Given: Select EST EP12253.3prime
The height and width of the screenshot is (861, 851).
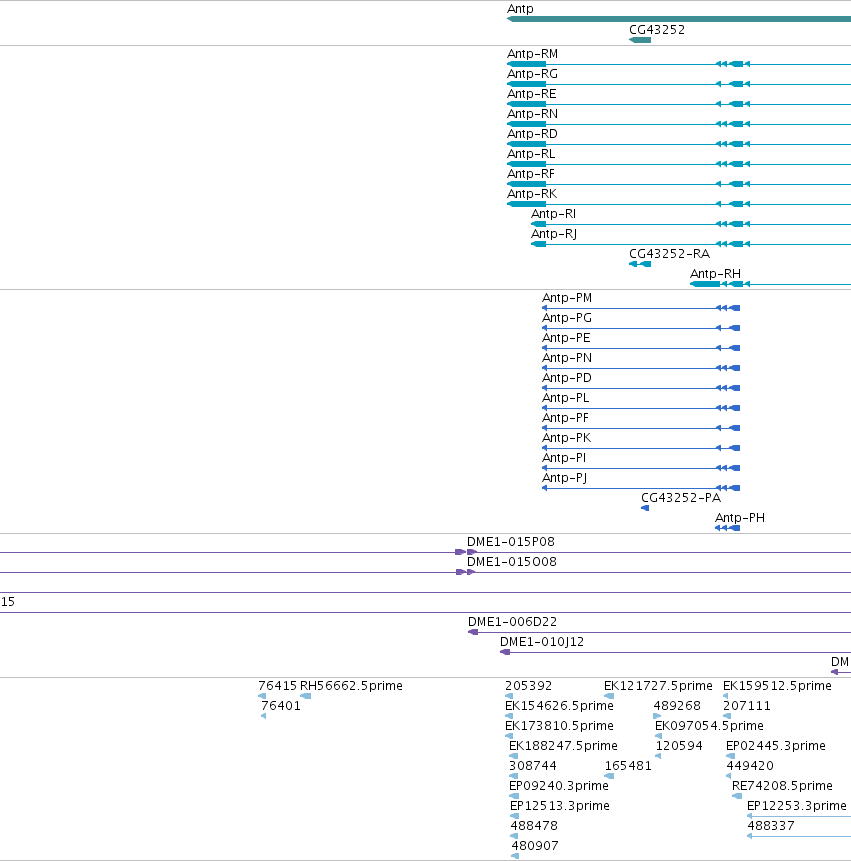Looking at the screenshot, I should click(x=797, y=806).
